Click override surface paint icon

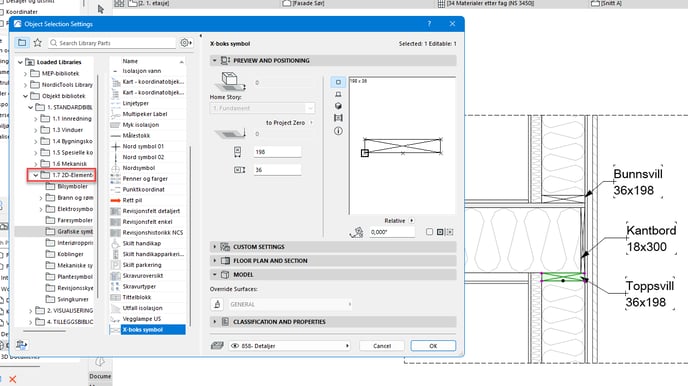tap(217, 304)
